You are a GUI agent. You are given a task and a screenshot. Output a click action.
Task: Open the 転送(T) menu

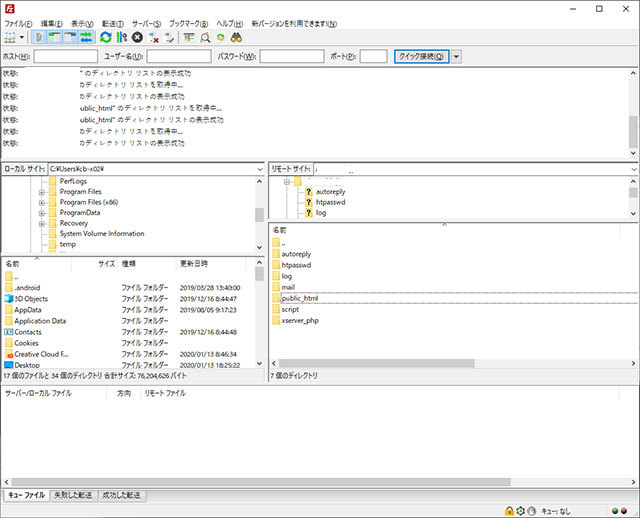tap(113, 24)
